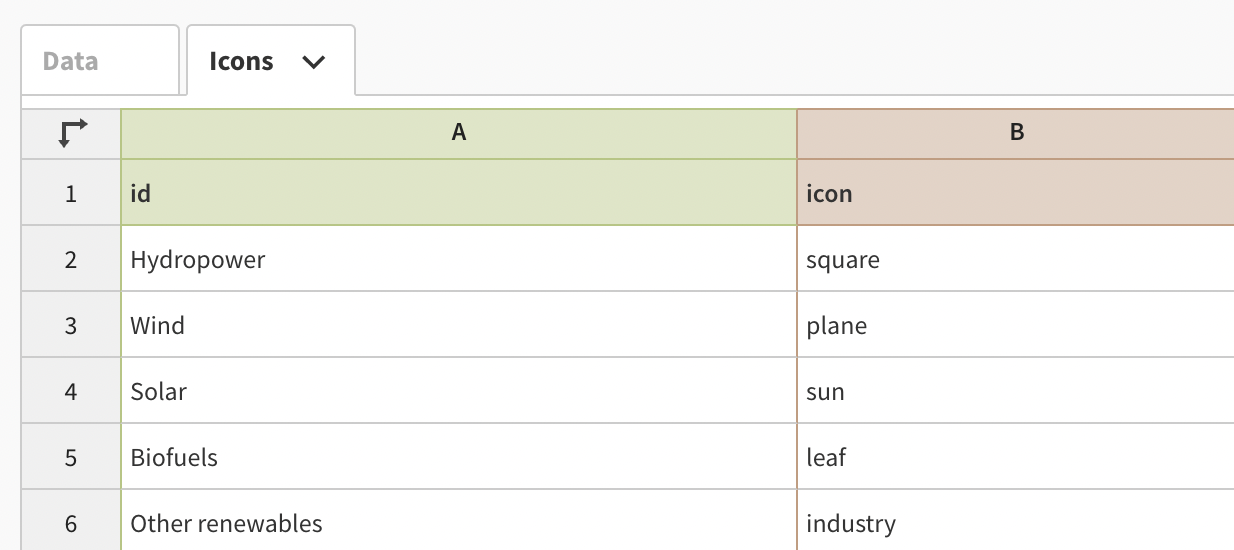Select row 3 header number
Image resolution: width=1234 pixels, height=550 pixels.
(x=71, y=325)
